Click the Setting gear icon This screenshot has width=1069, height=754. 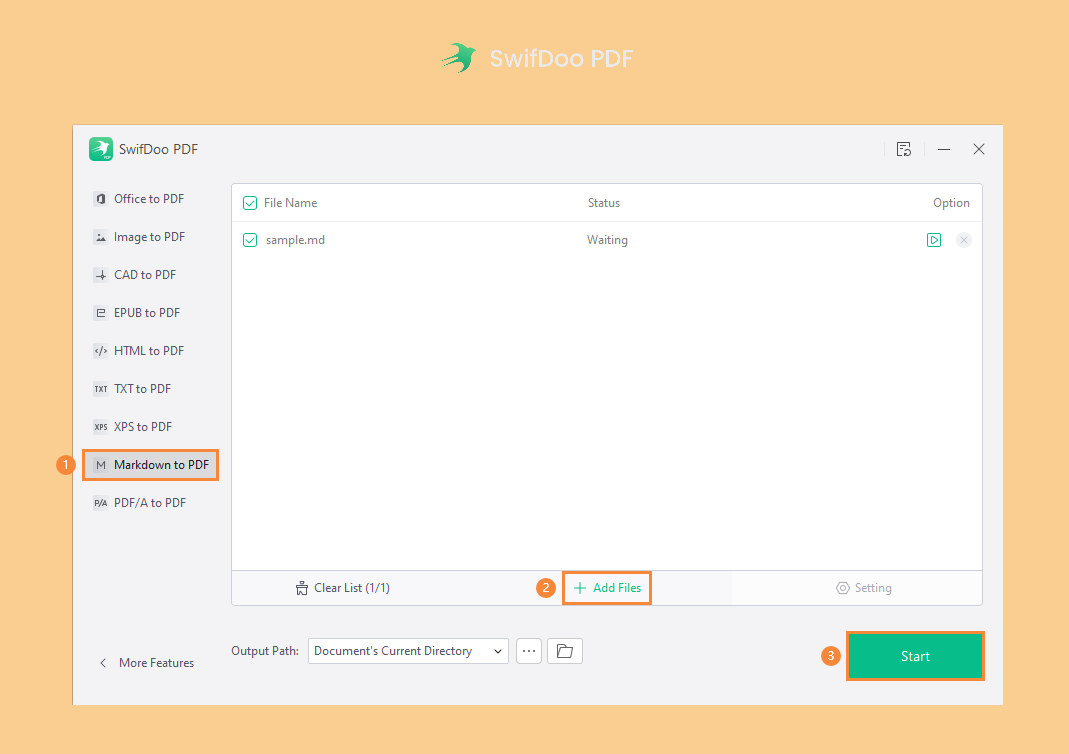click(x=843, y=588)
